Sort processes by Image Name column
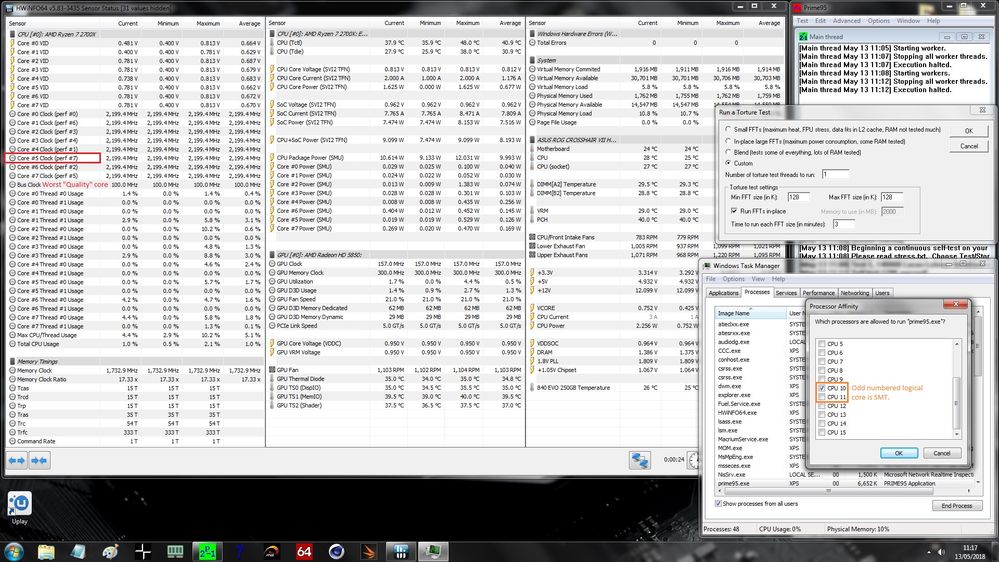The height and width of the screenshot is (562, 999). click(x=750, y=313)
